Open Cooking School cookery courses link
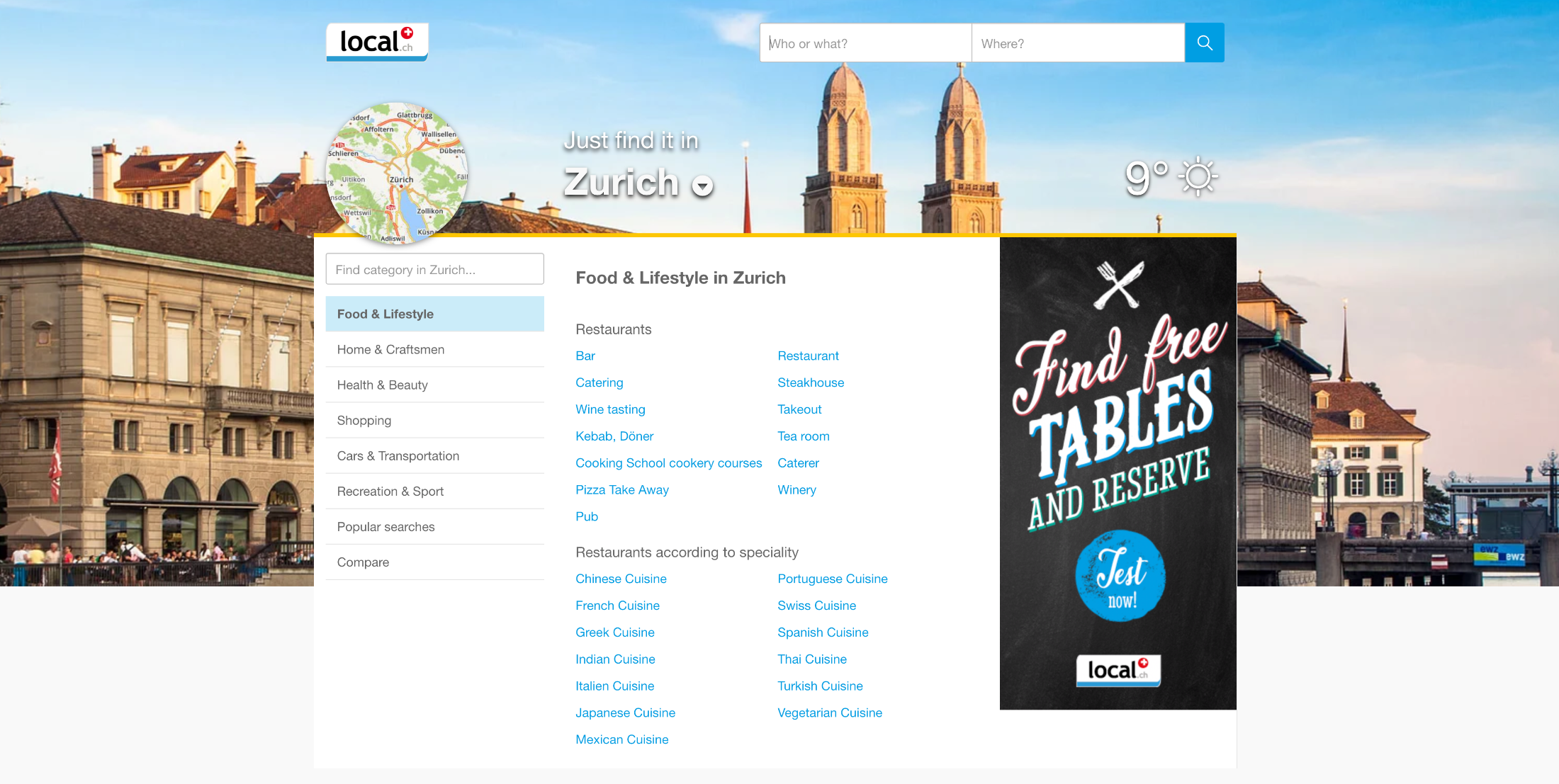 click(x=668, y=463)
